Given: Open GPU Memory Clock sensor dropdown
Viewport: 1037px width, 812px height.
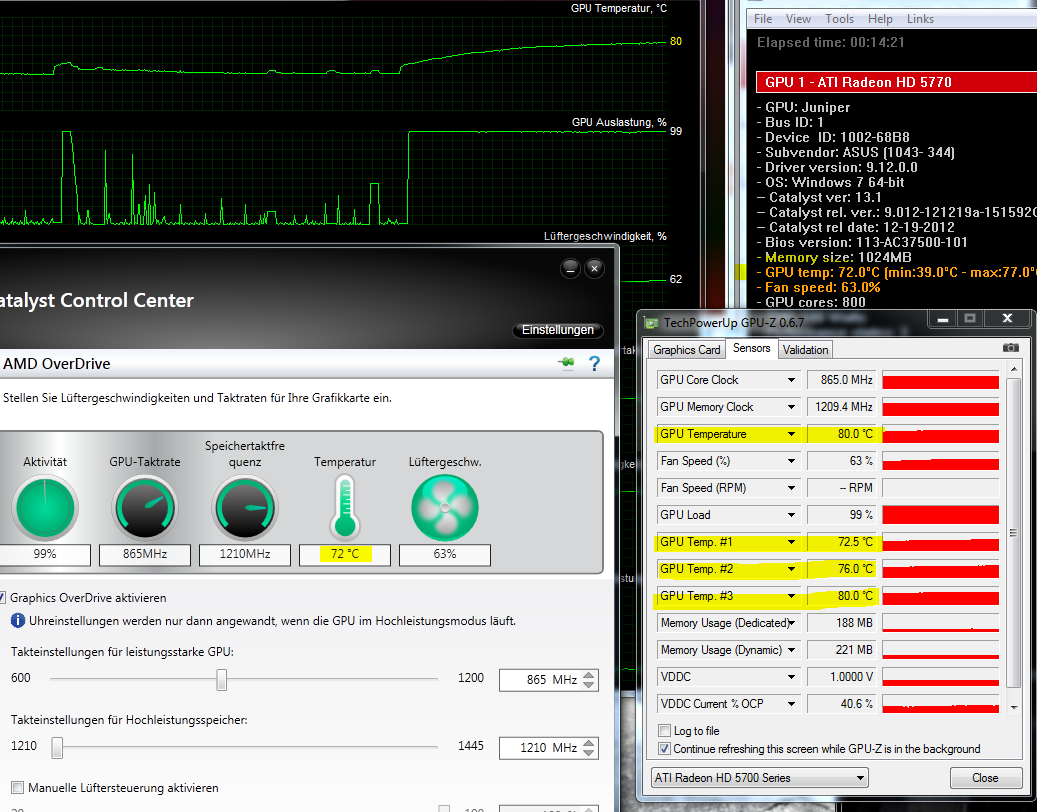Looking at the screenshot, I should pos(791,407).
